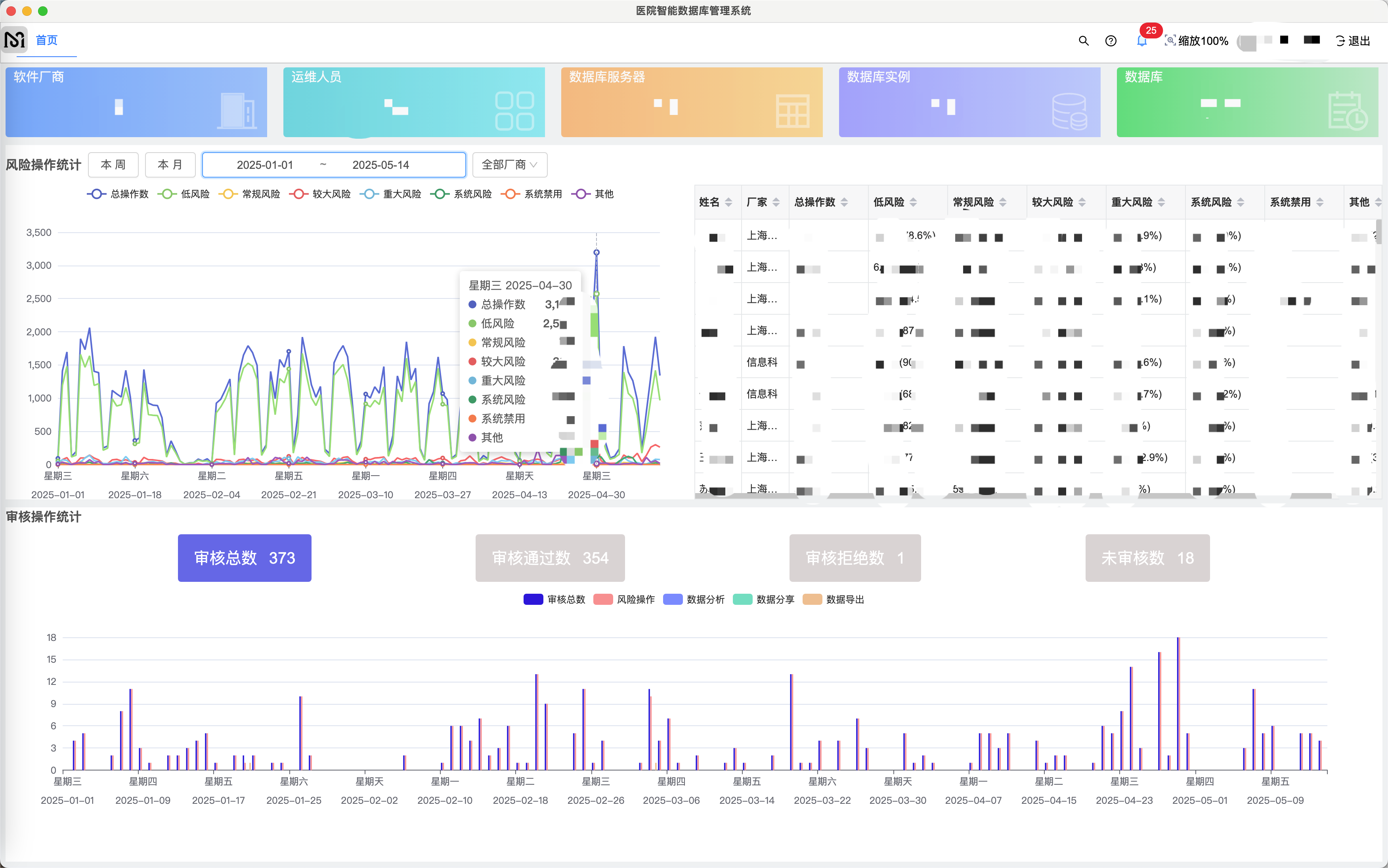Viewport: 1388px width, 868px height.
Task: Click the 本 周 button
Action: pyautogui.click(x=113, y=165)
